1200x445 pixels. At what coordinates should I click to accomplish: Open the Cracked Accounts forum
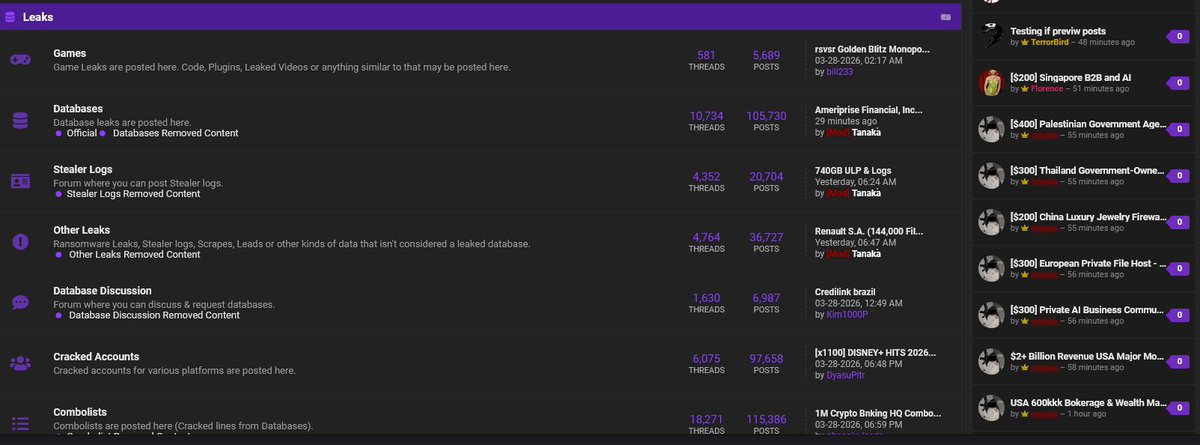pyautogui.click(x=96, y=357)
